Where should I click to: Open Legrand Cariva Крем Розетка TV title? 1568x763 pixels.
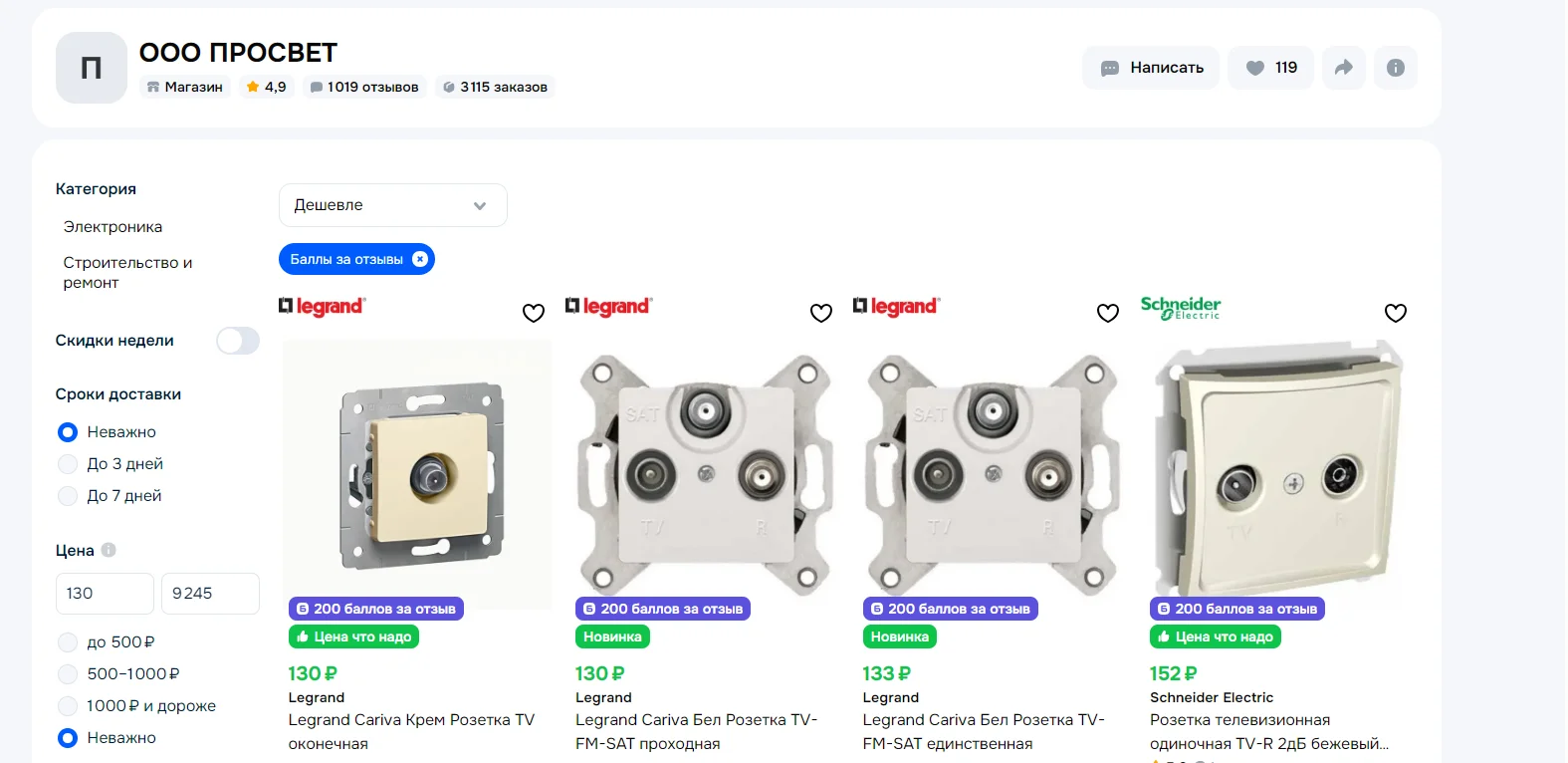point(412,732)
